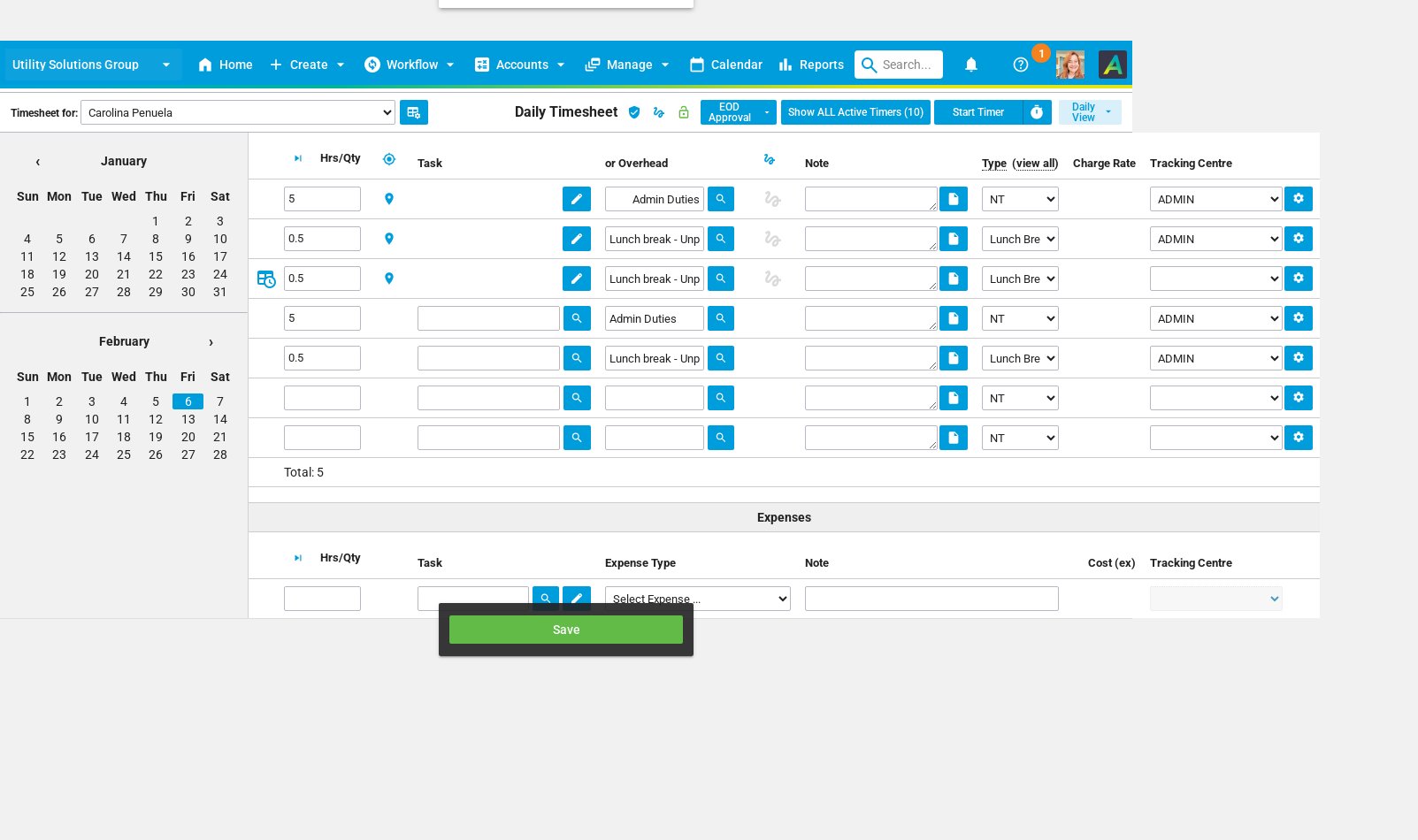Click the green Save button

click(565, 630)
